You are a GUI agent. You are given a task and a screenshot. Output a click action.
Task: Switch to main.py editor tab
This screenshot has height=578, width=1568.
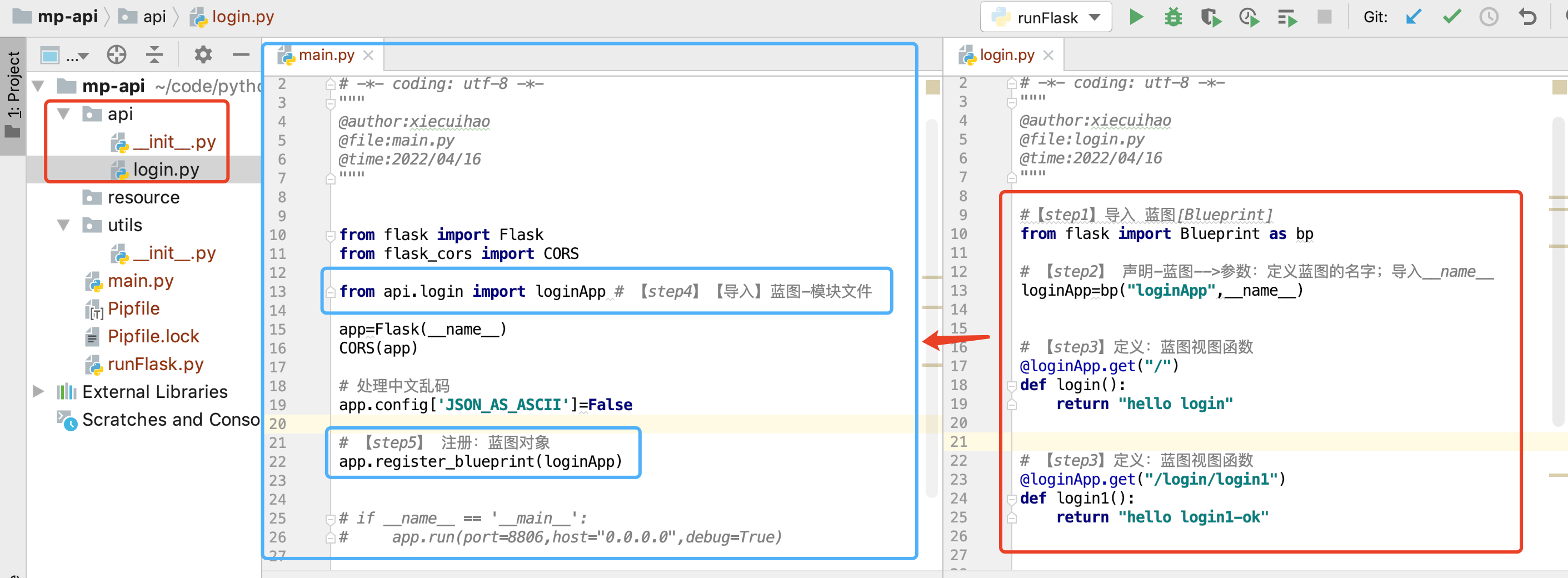coord(326,56)
